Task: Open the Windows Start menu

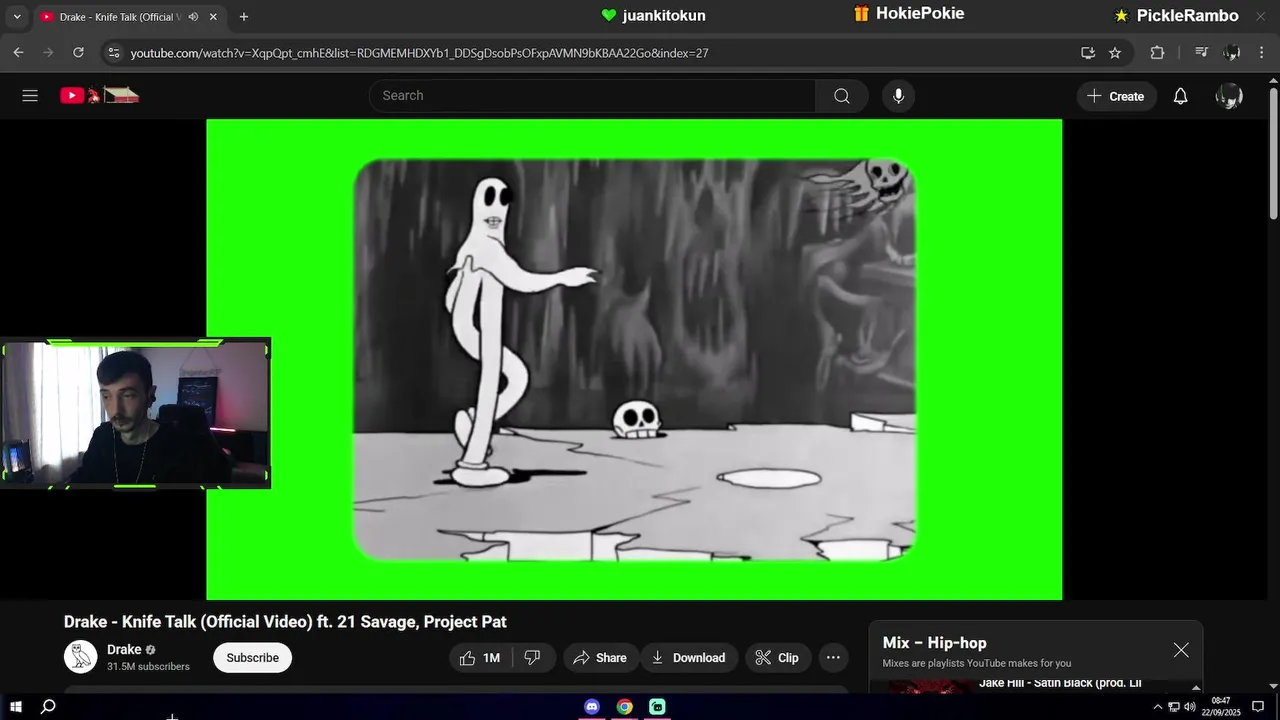Action: pos(16,707)
